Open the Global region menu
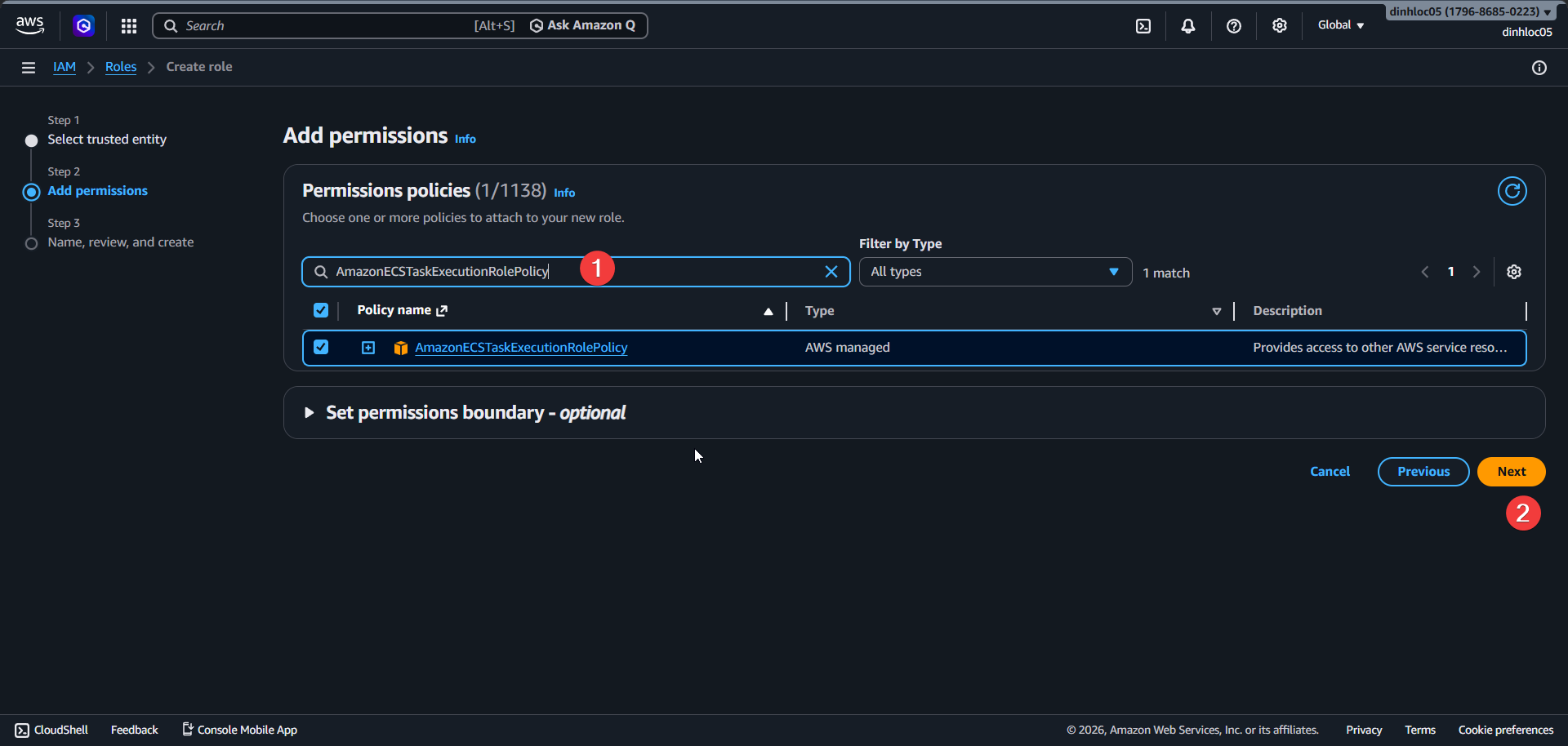 tap(1340, 24)
